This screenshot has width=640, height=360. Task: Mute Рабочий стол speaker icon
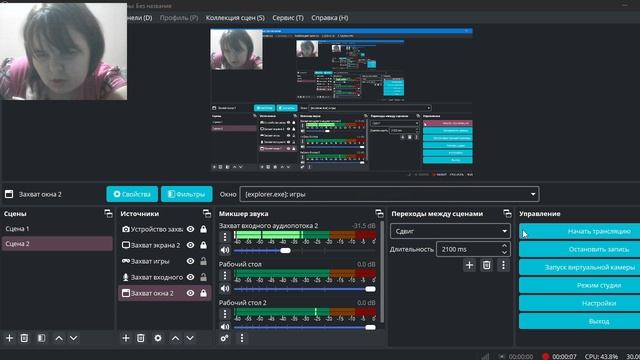pos(225,289)
